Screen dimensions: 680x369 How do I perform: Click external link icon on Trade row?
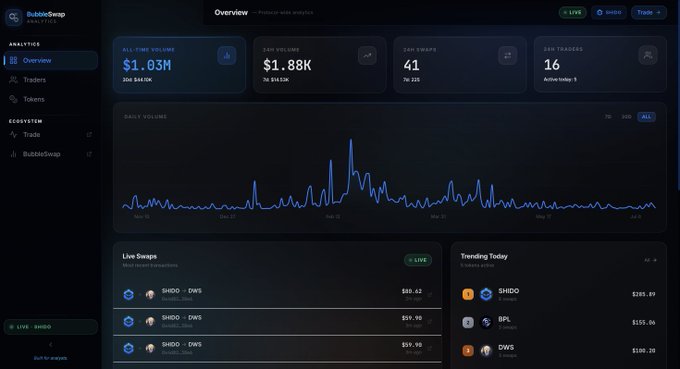coord(89,134)
